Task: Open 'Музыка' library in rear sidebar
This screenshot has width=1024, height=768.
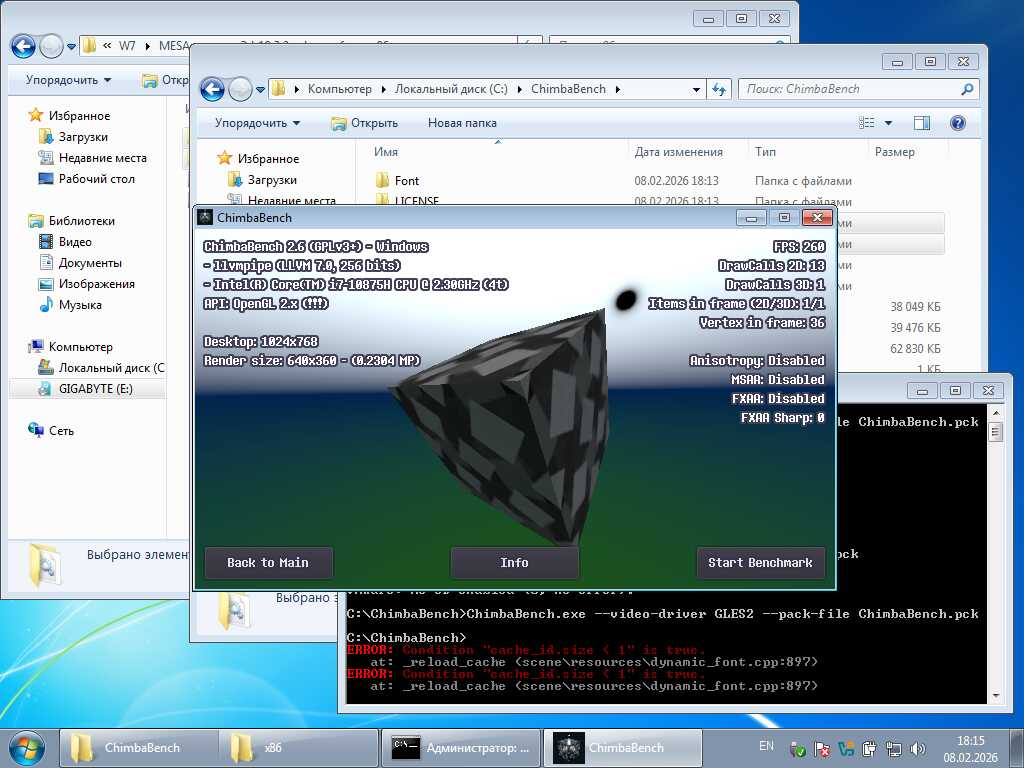Action: click(80, 304)
